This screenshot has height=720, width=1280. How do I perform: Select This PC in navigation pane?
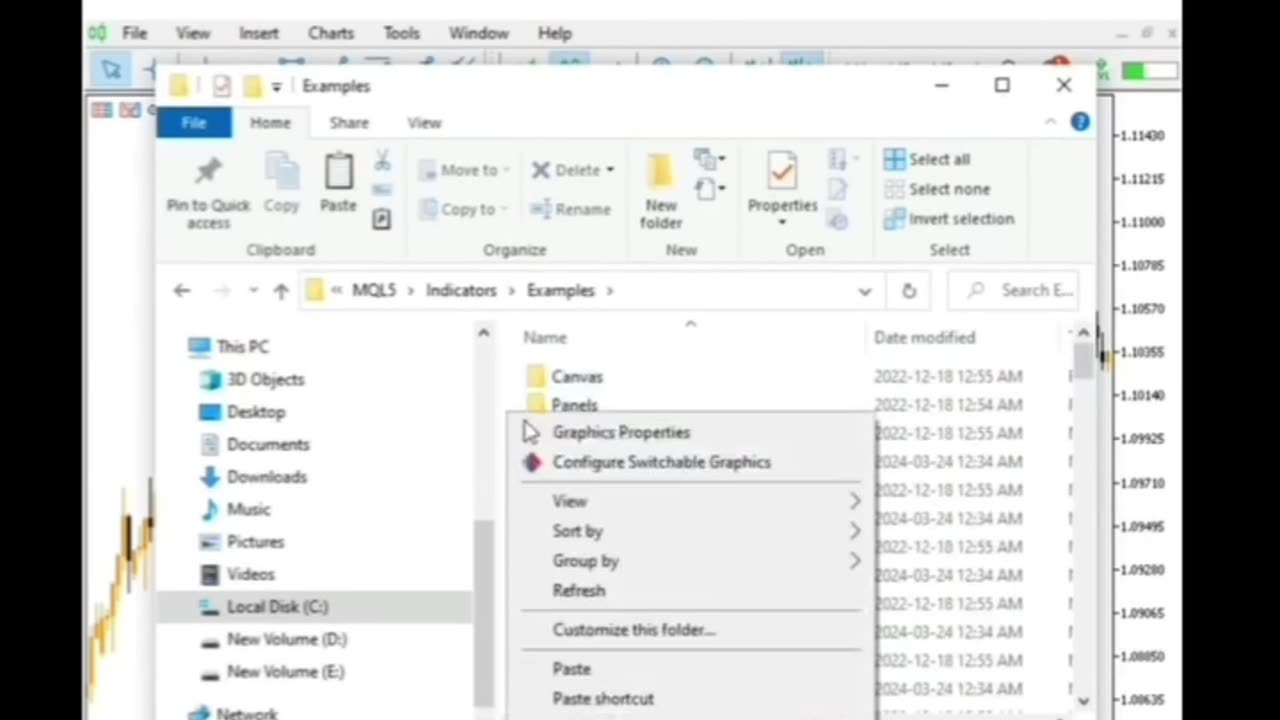(228, 347)
